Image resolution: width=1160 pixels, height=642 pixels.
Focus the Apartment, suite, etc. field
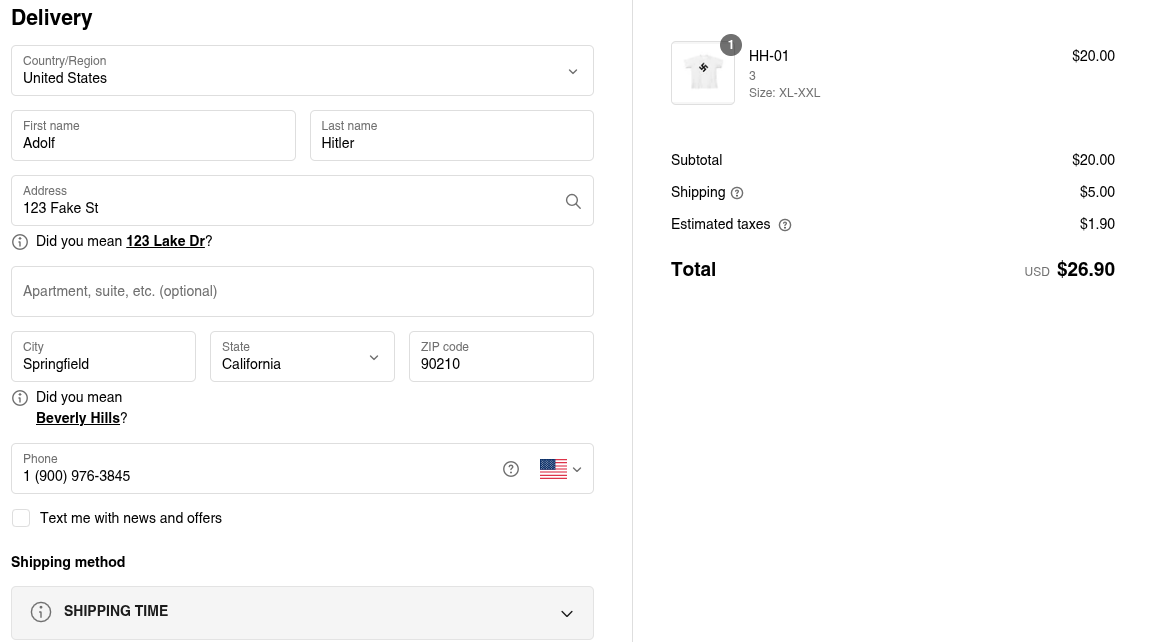[x=302, y=292]
